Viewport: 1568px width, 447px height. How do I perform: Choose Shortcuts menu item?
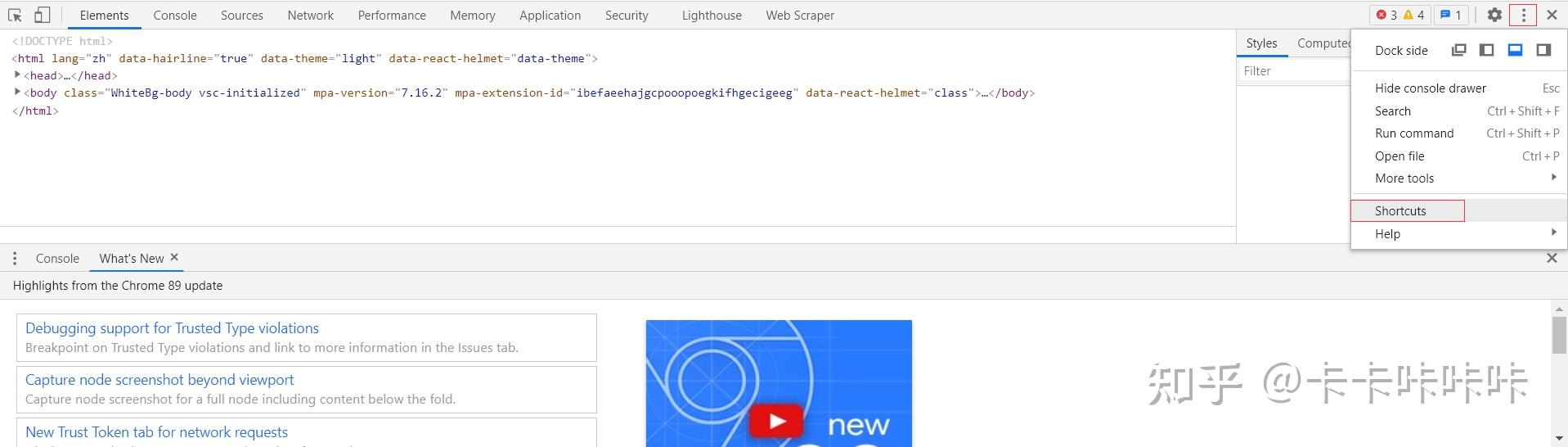[x=1459, y=211]
